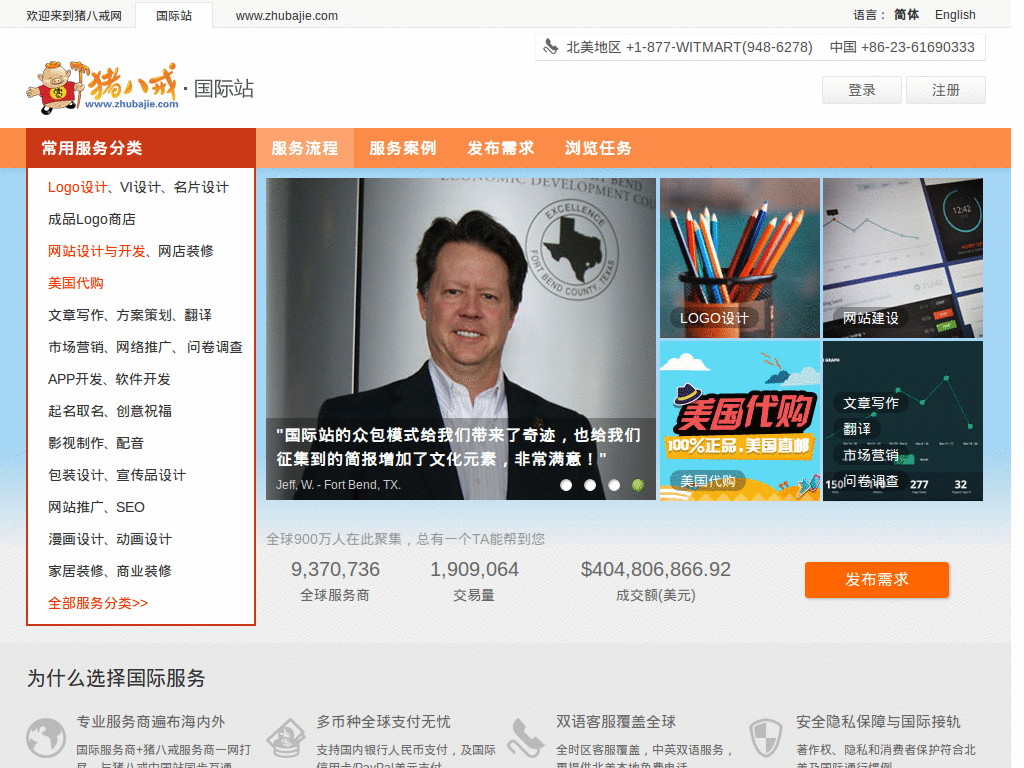Click 翻译 label on dark tile

(857, 429)
